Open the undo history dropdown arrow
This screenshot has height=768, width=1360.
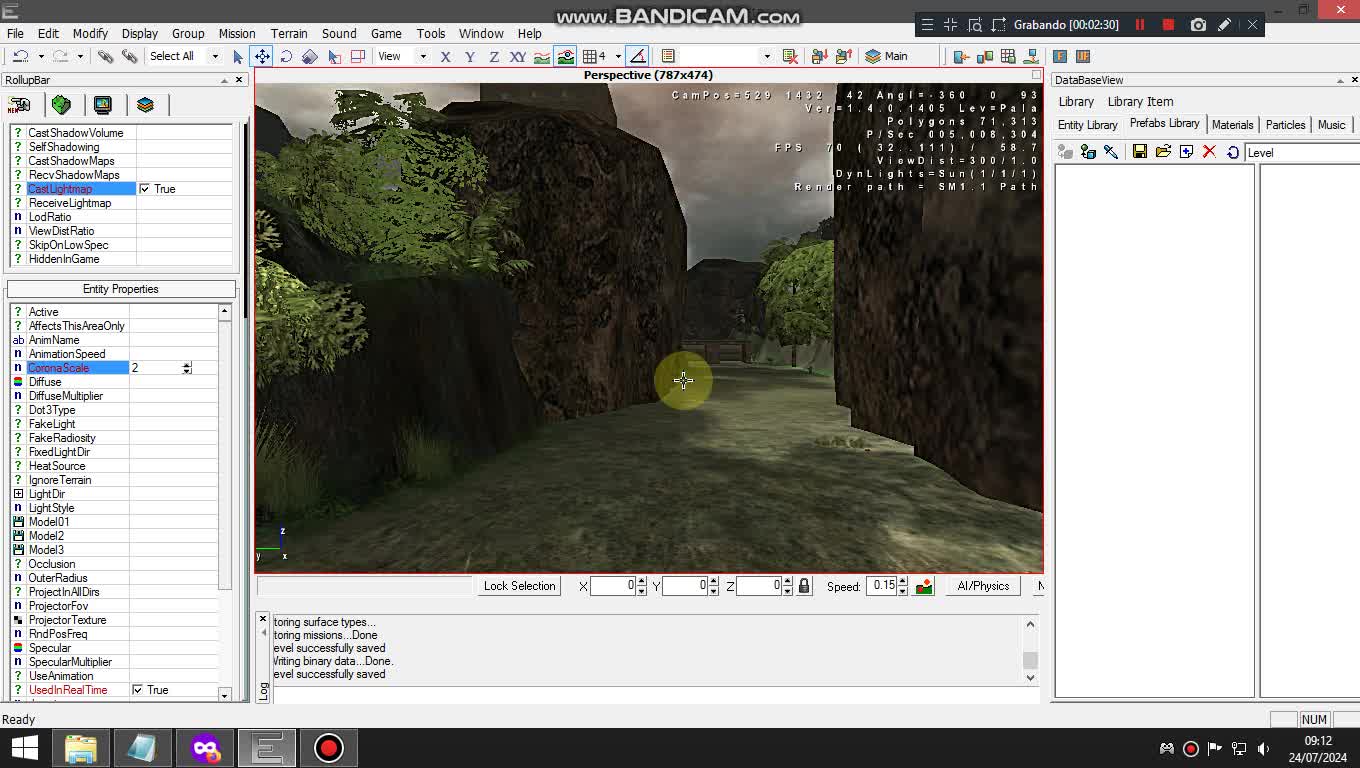coord(41,56)
